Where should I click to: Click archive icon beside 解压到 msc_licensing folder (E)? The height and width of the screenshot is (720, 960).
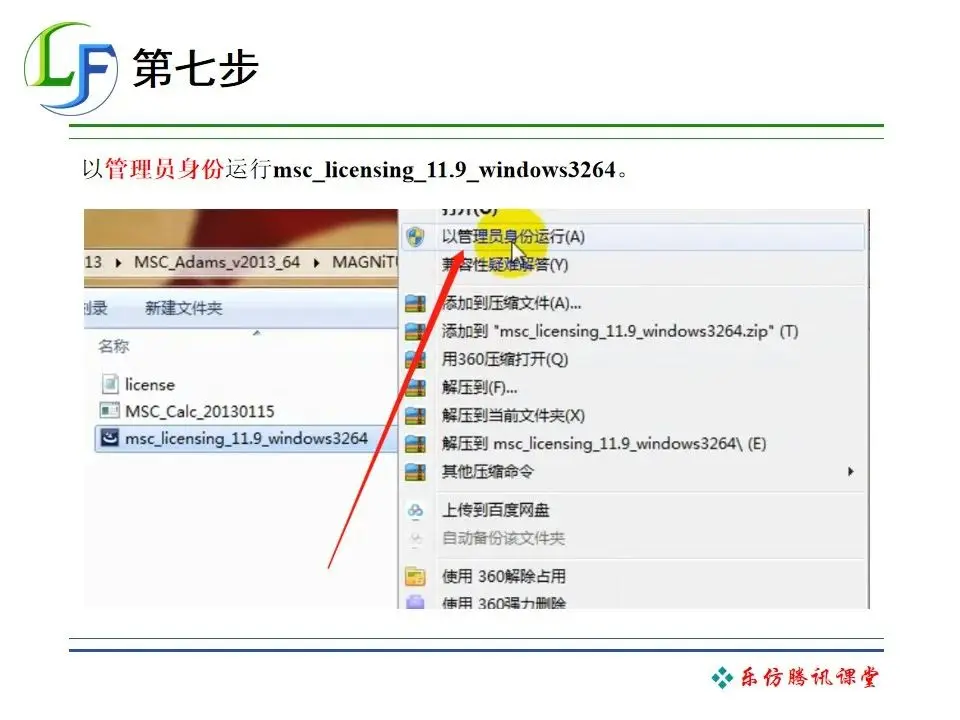point(415,444)
